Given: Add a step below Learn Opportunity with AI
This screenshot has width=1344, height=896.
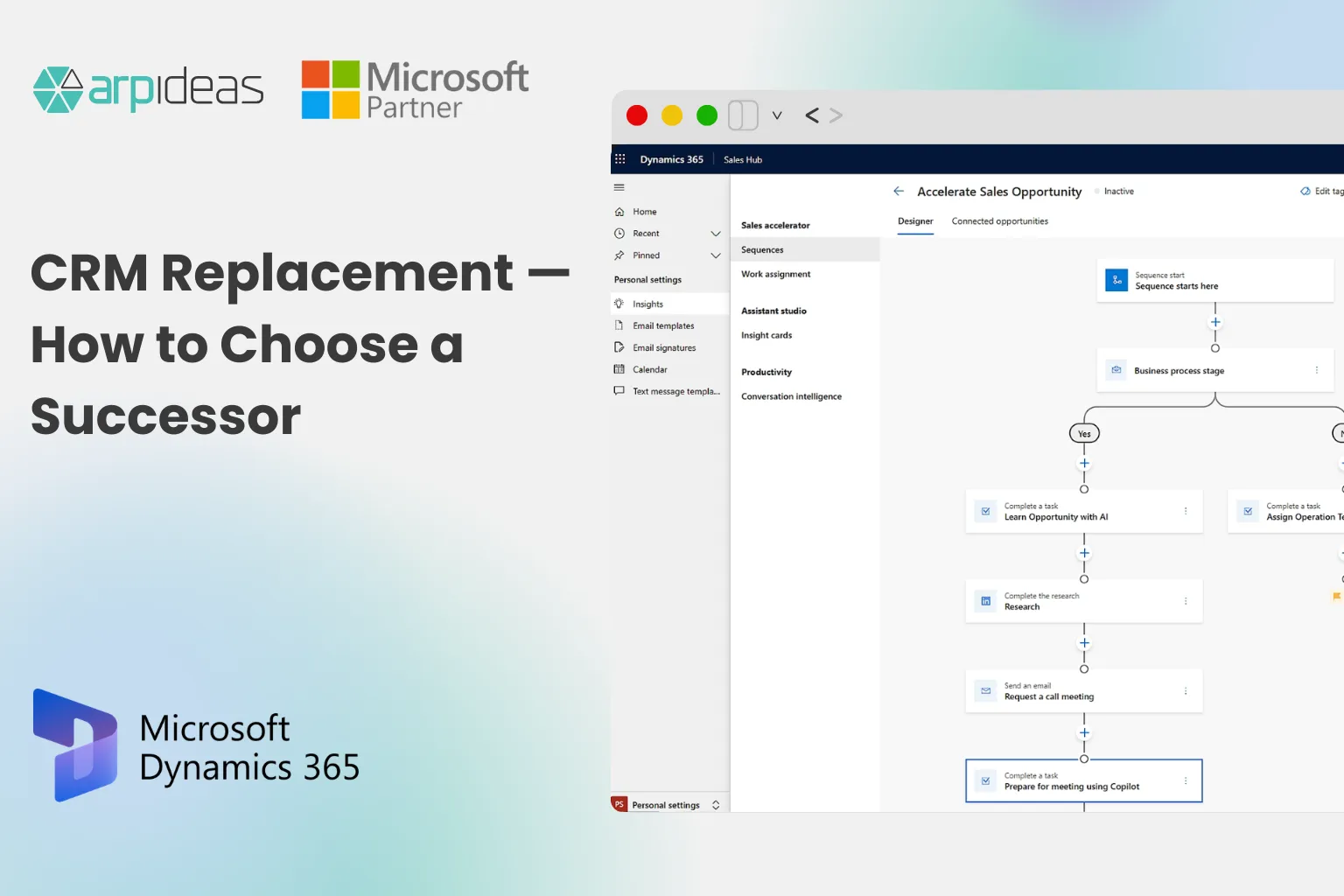Looking at the screenshot, I should [1084, 553].
